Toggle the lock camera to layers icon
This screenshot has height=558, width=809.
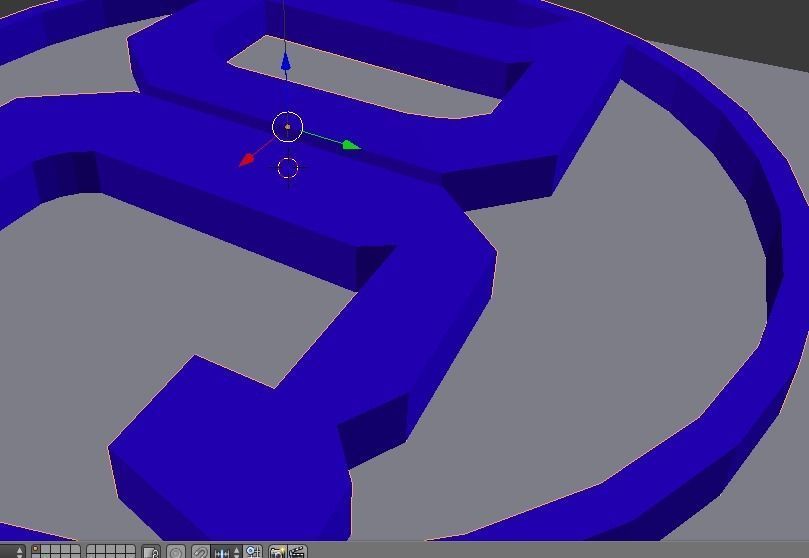pyautogui.click(x=151, y=552)
